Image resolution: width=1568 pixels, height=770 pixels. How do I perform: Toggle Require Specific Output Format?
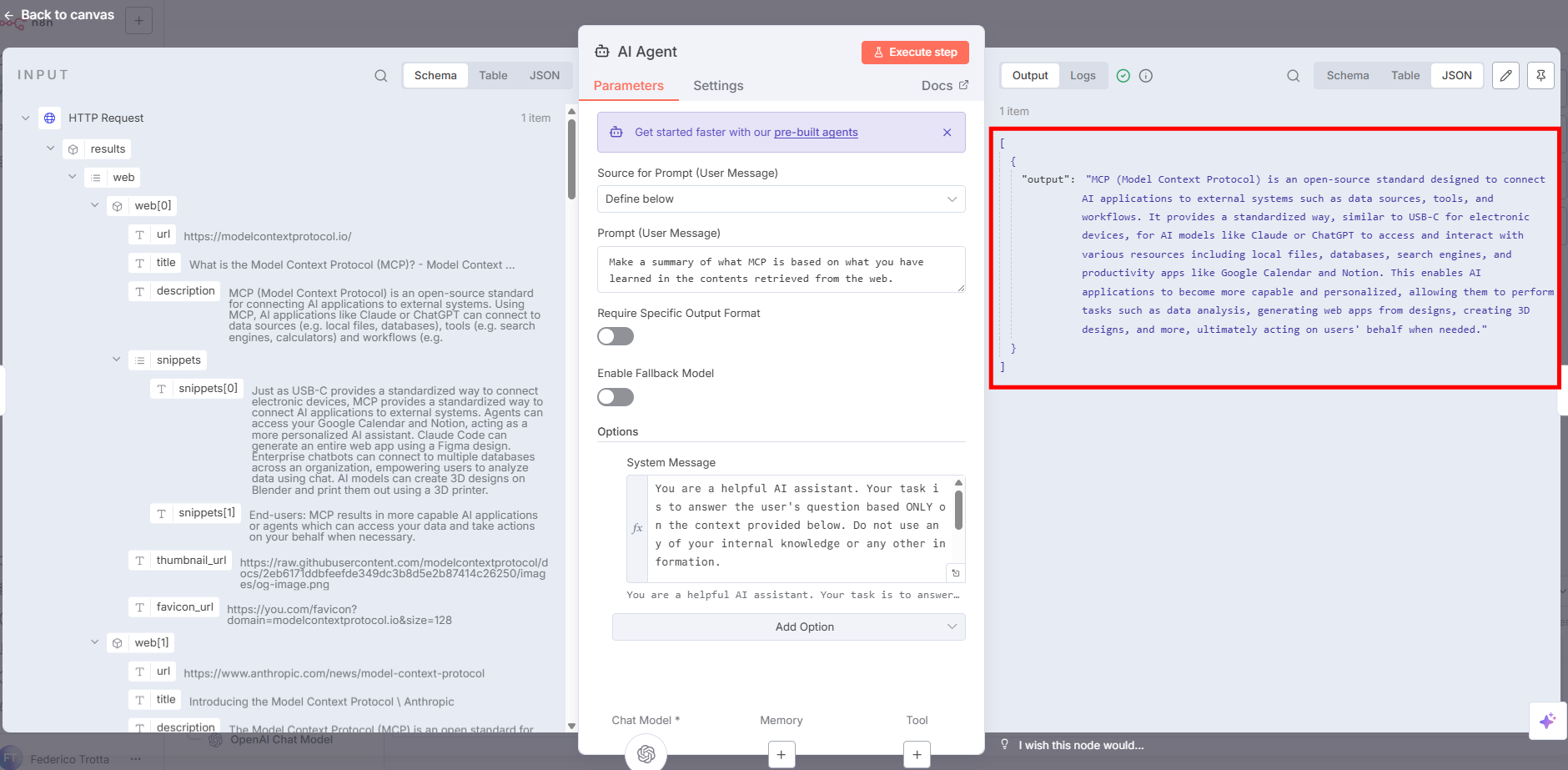click(616, 336)
